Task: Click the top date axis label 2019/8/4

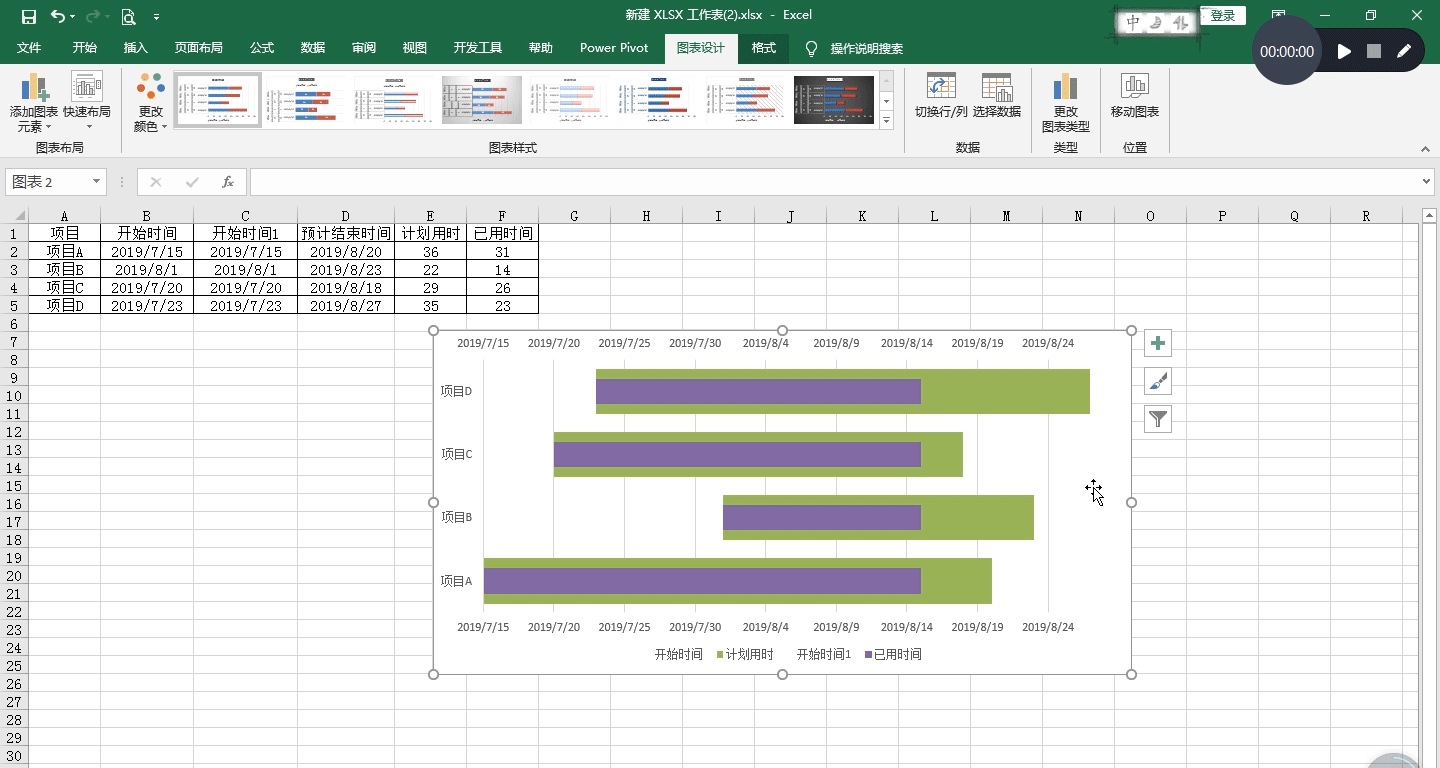Action: pos(765,343)
